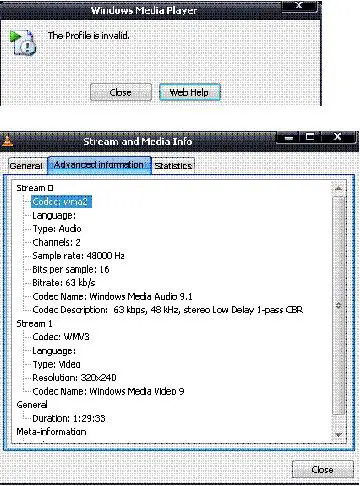Maximize the Stream and Media Info window
This screenshot has width=360, height=486.
[x=310, y=137]
